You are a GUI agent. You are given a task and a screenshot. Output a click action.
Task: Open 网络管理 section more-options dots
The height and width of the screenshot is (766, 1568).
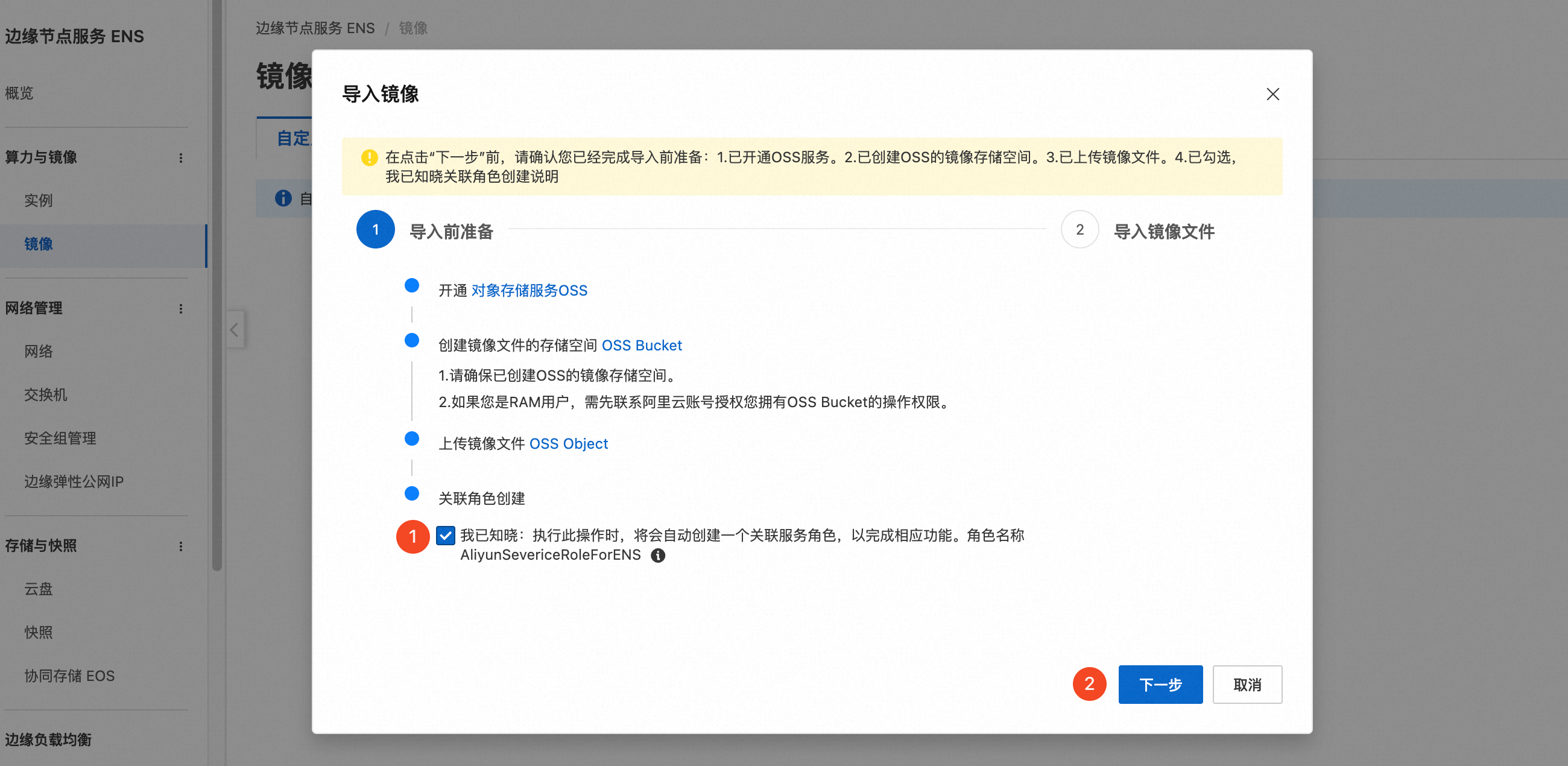[181, 309]
